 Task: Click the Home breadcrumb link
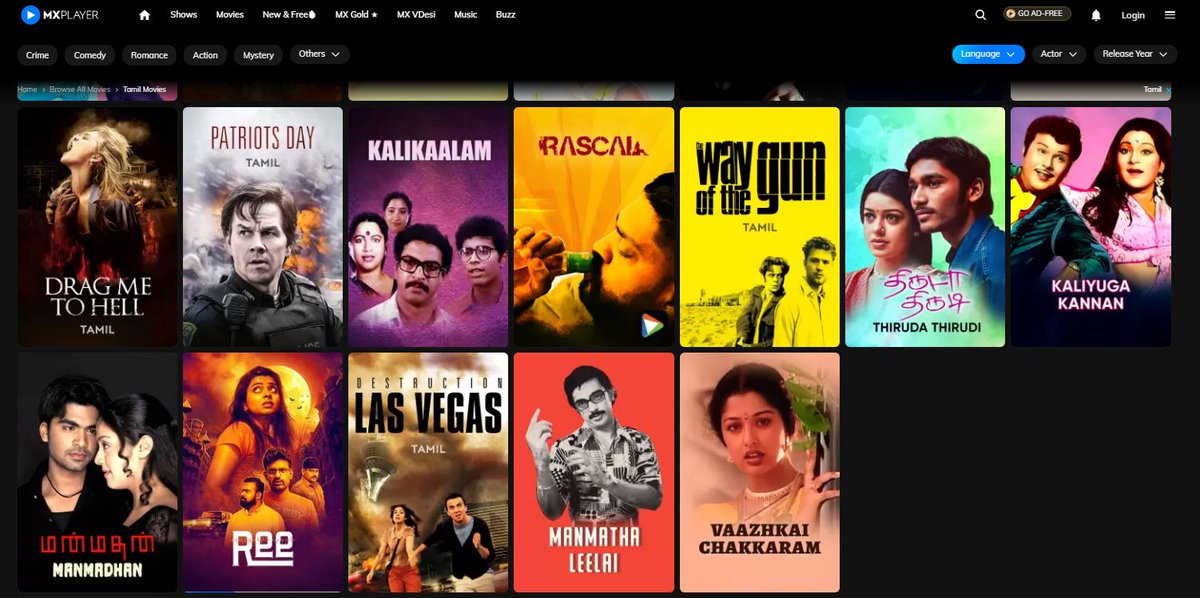[27, 90]
